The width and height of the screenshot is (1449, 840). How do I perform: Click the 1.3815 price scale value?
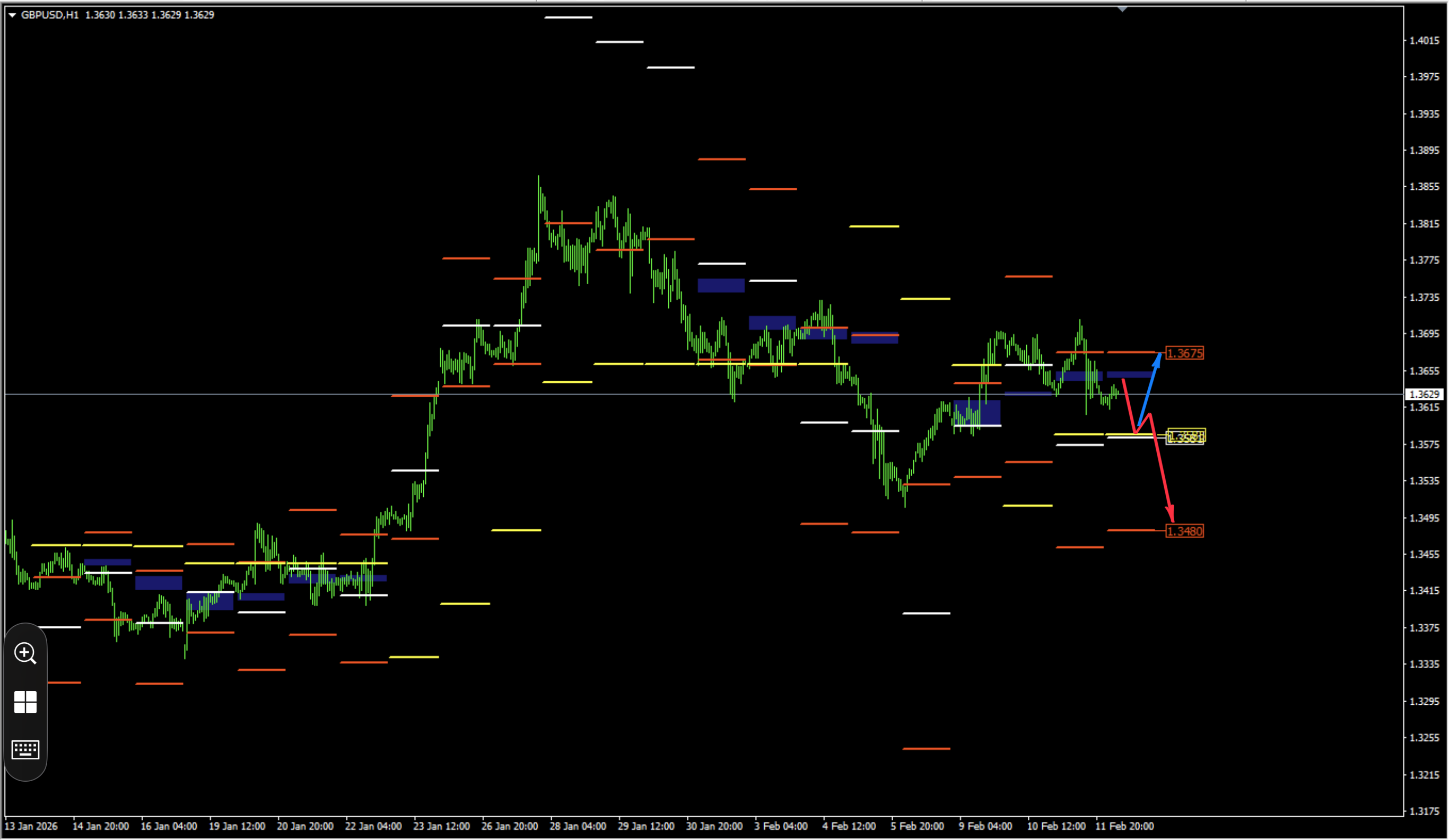[x=1424, y=224]
